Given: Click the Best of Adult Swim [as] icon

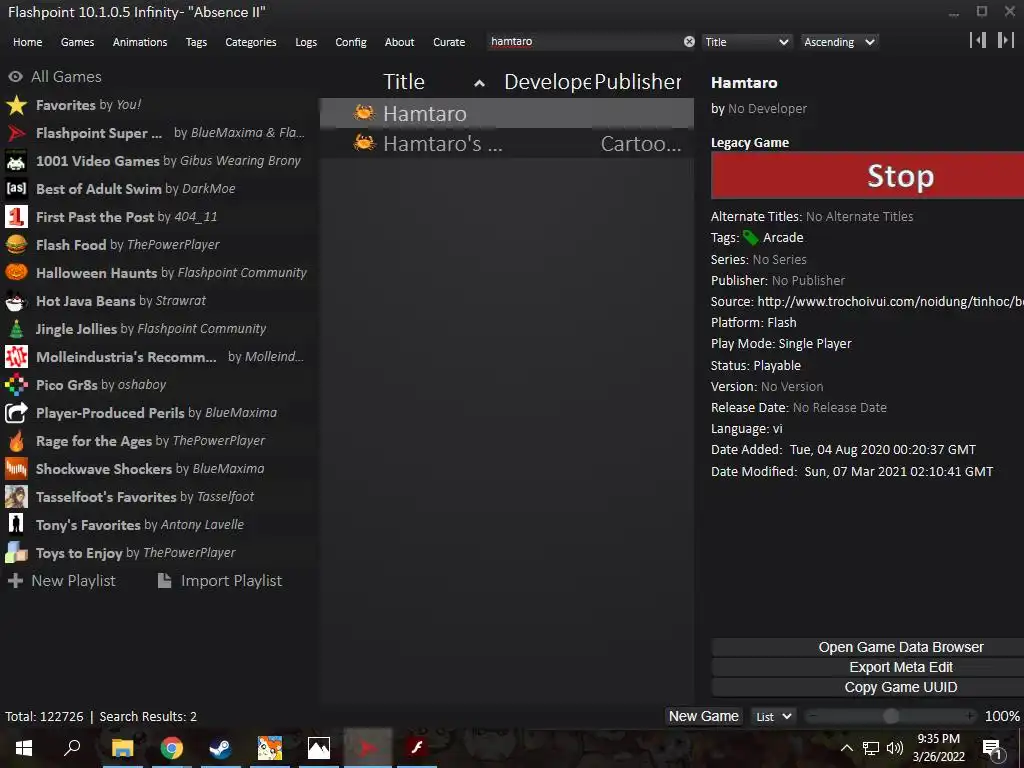Looking at the screenshot, I should tap(16, 189).
